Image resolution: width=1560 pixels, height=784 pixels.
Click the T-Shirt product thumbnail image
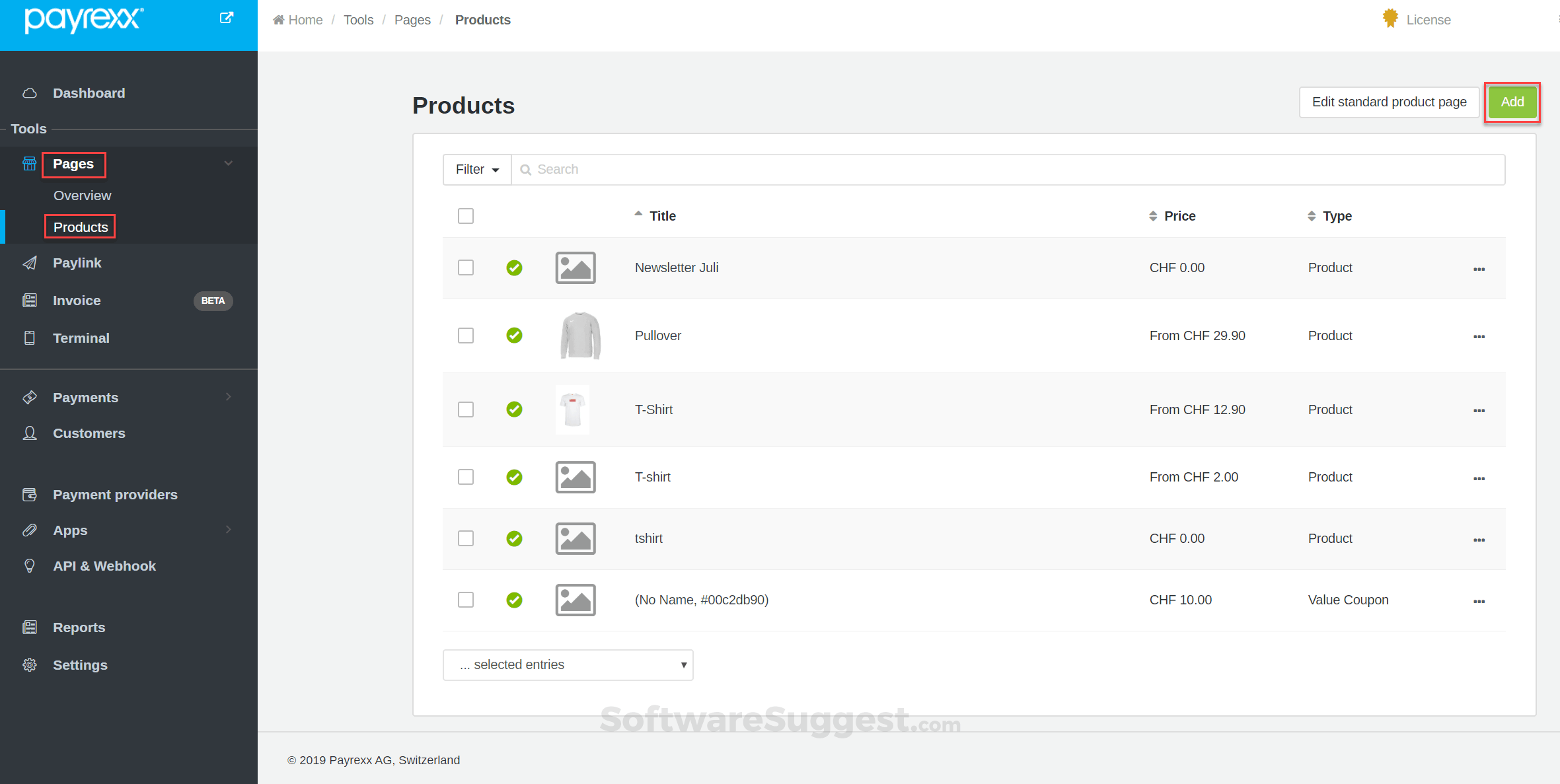[x=572, y=410]
